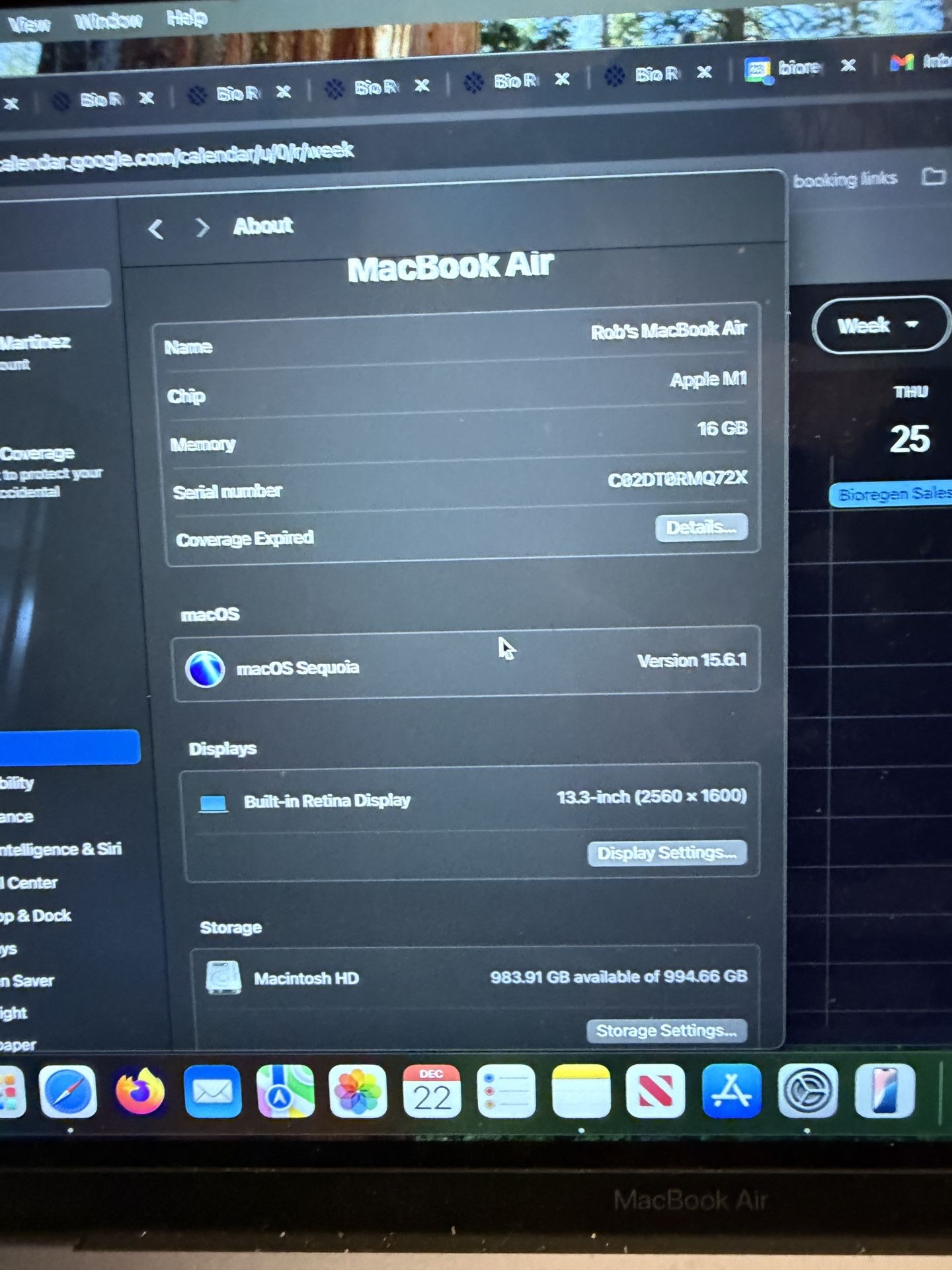
Task: Go forward with the right chevron
Action: (x=202, y=228)
